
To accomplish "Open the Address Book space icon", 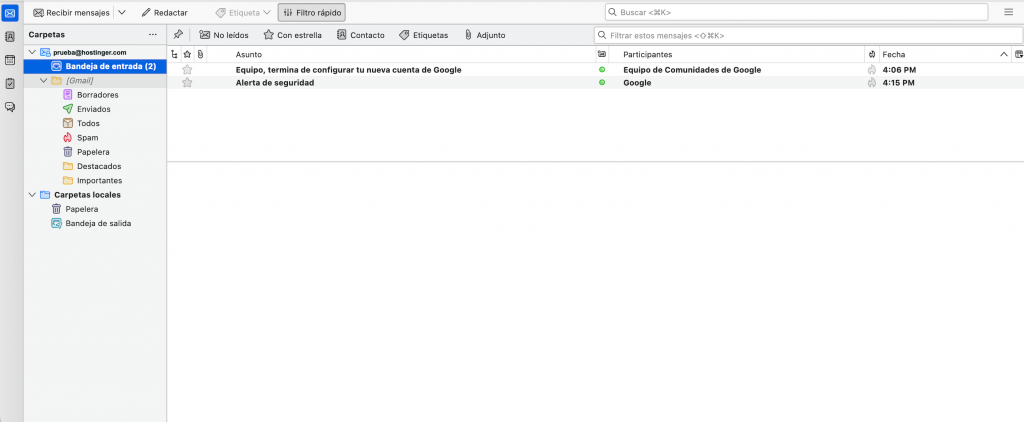I will point(10,37).
